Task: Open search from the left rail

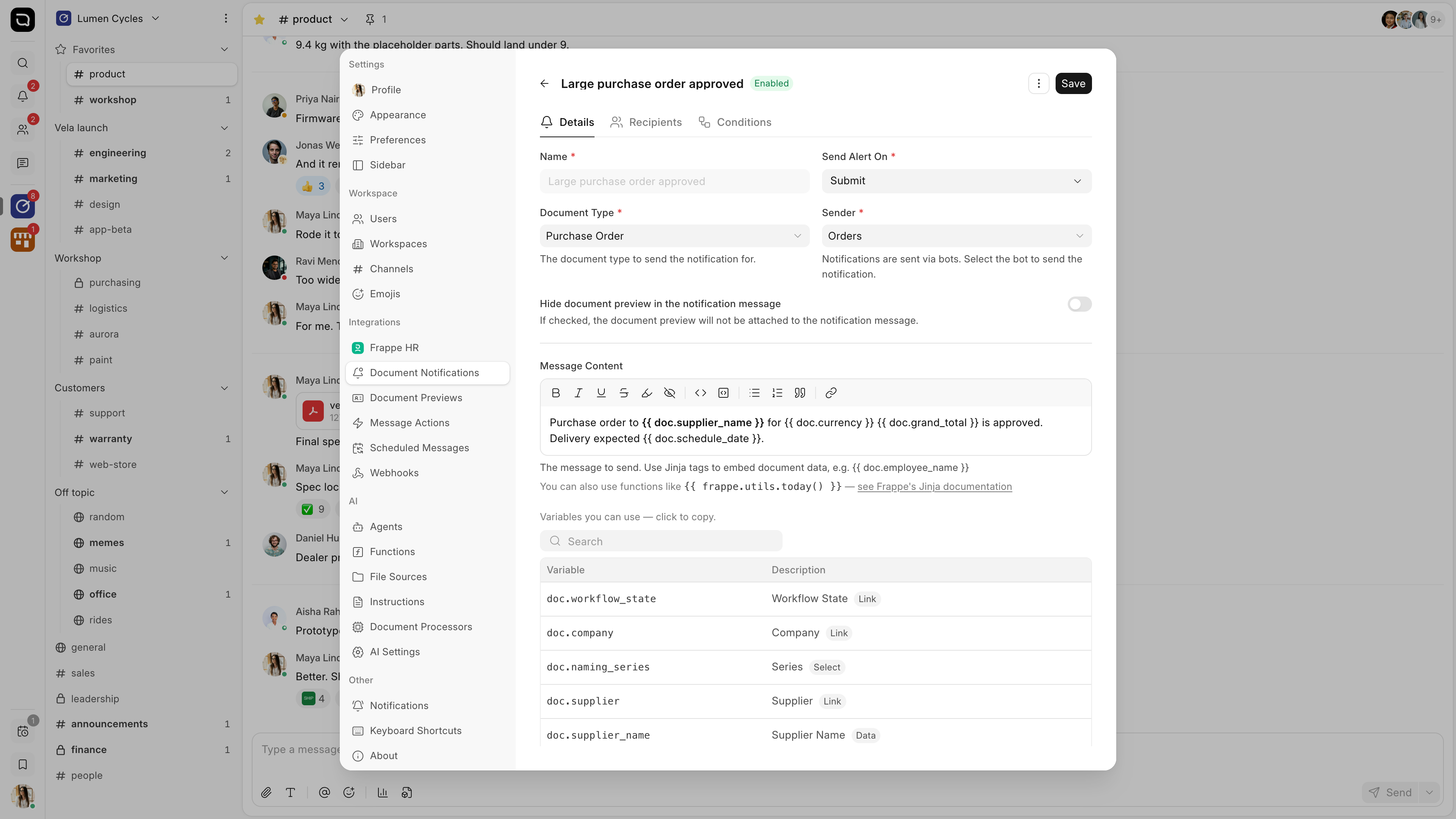Action: [23, 63]
